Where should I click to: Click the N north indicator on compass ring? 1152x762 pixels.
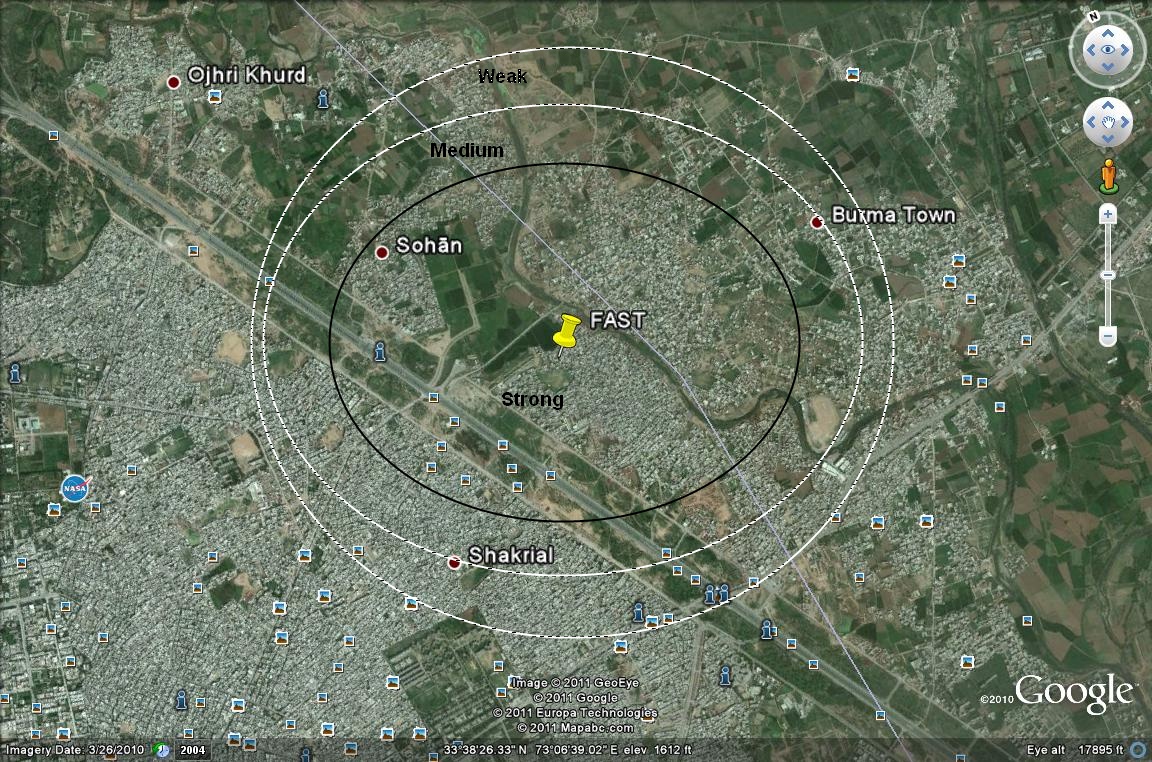pyautogui.click(x=1094, y=16)
